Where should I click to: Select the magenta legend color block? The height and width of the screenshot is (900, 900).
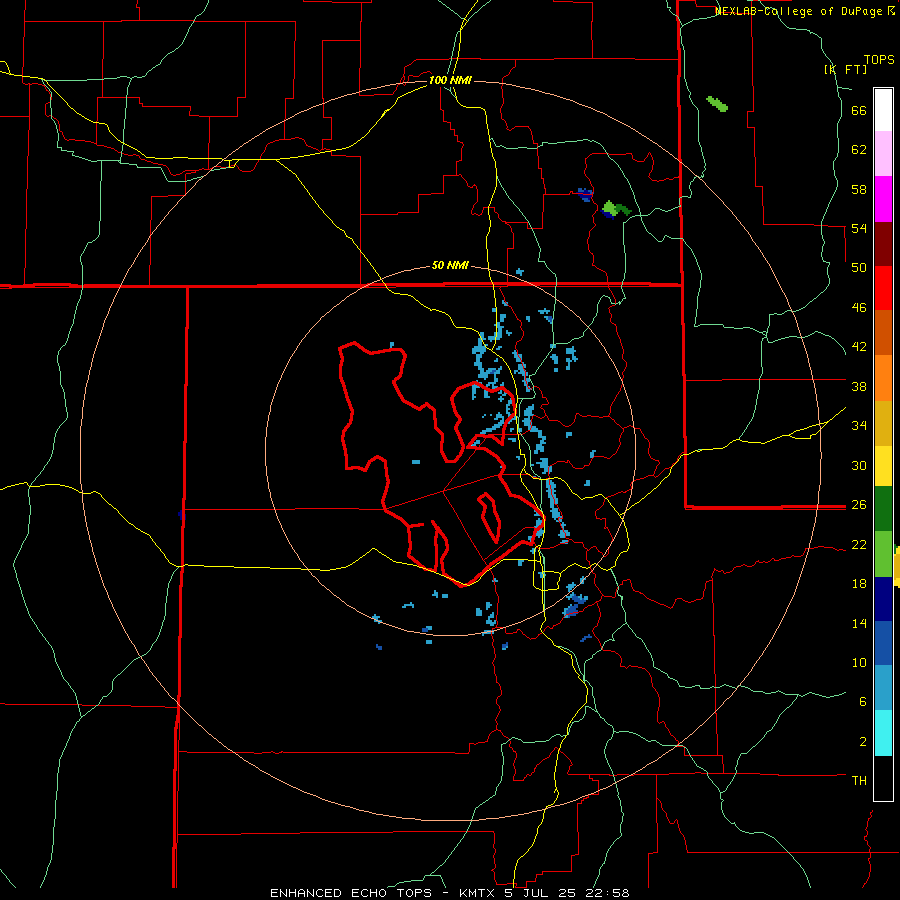point(883,199)
